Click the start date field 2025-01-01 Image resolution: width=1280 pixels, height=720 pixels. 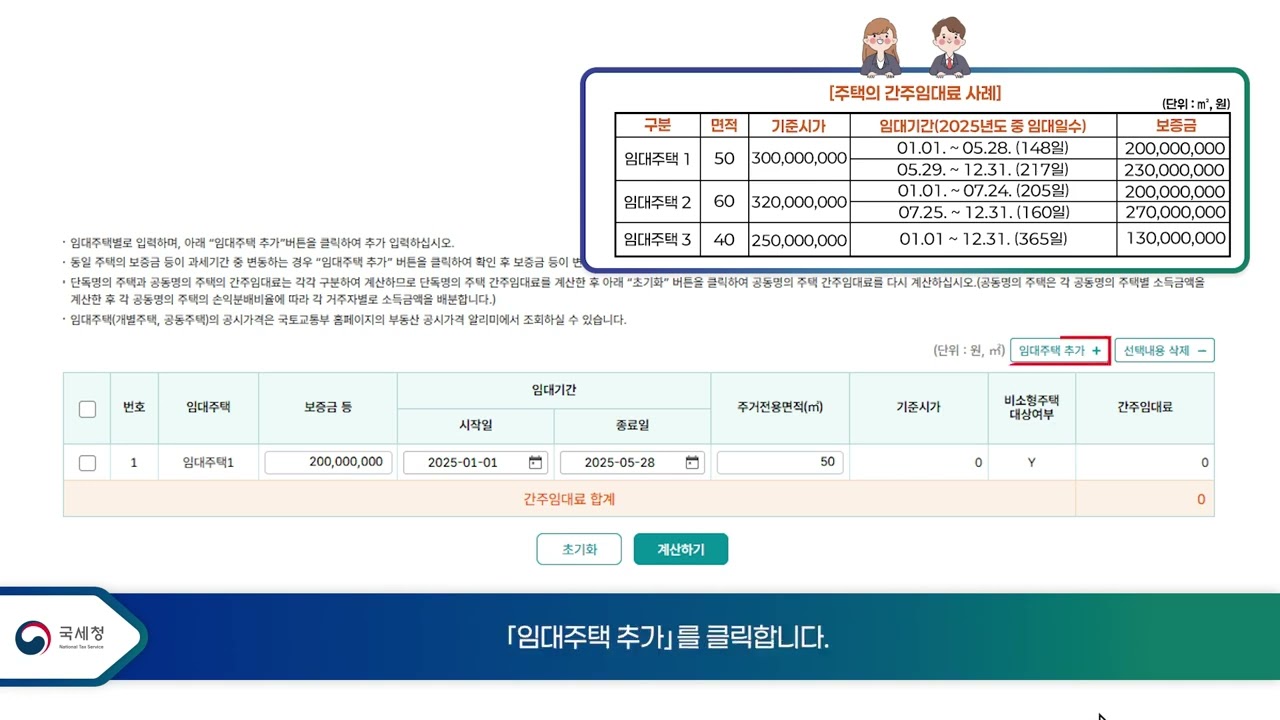(x=476, y=463)
